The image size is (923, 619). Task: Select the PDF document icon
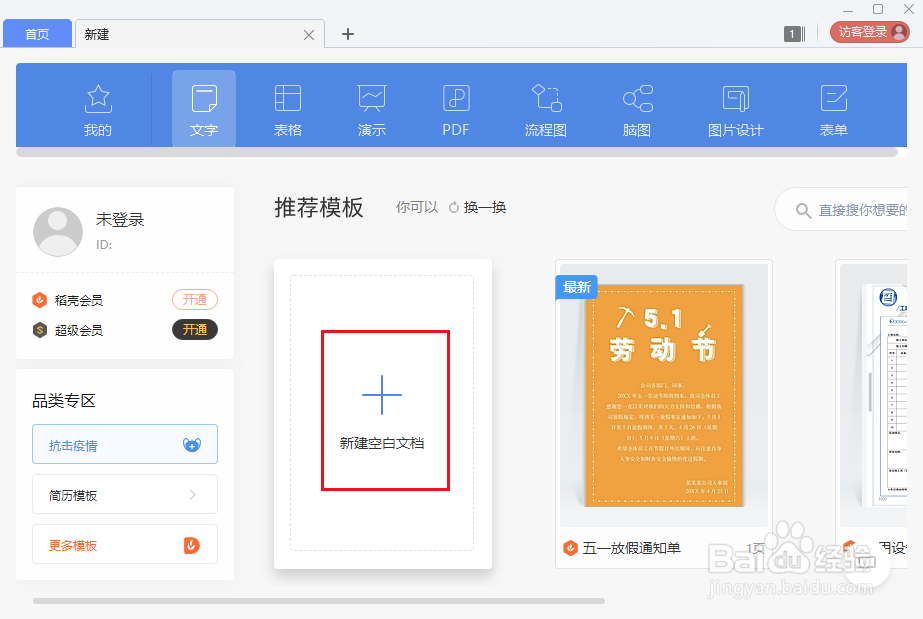click(456, 110)
